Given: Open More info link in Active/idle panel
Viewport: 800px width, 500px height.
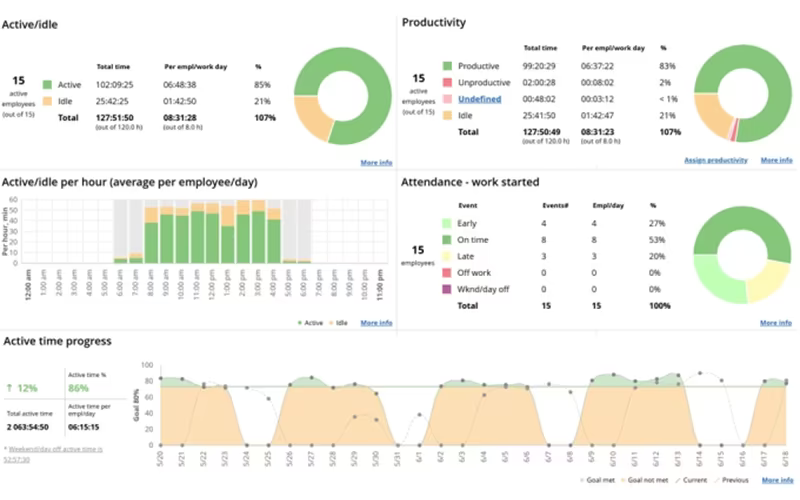Looking at the screenshot, I should point(376,163).
